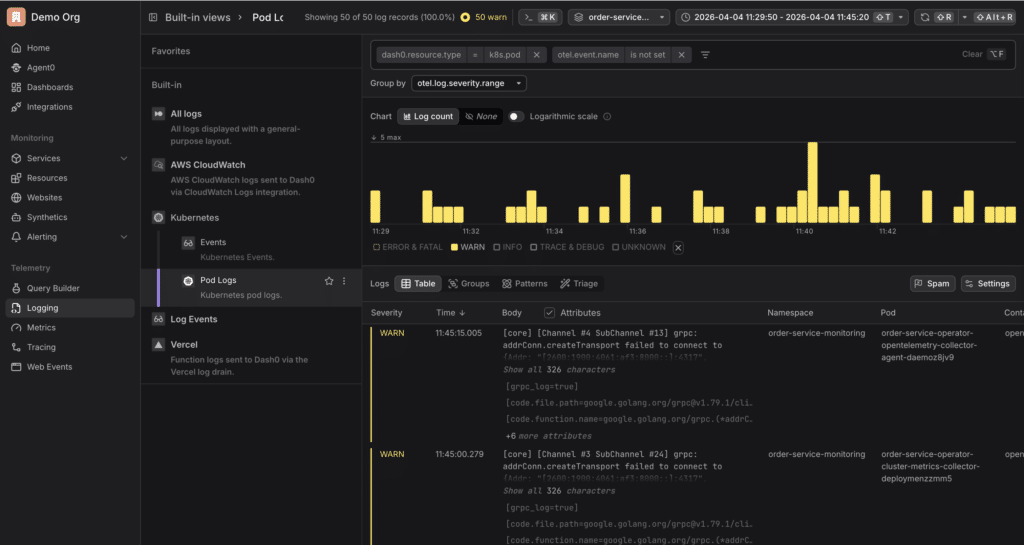Open the order-service dataset dropdown

coord(619,17)
